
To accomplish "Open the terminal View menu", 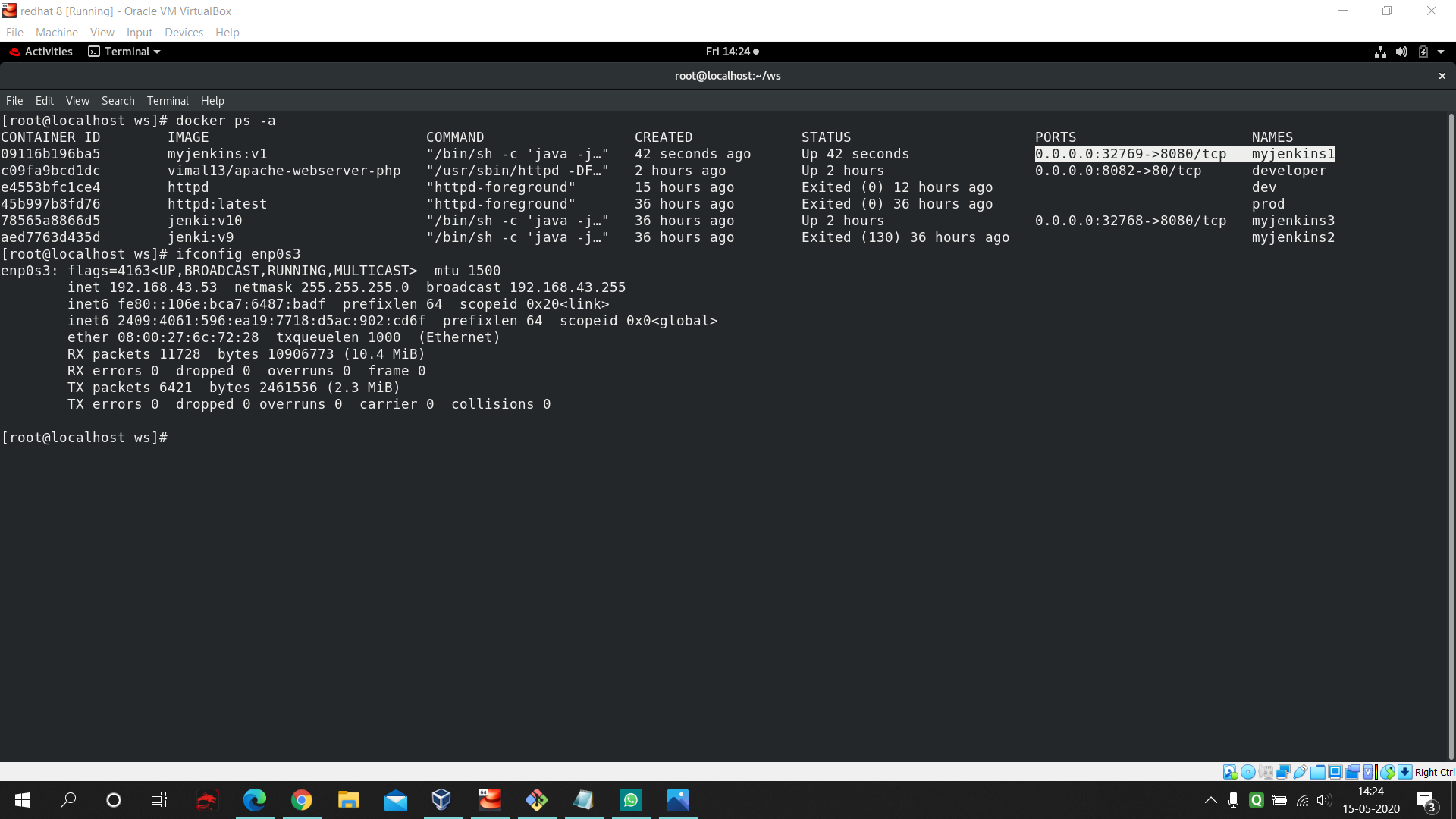I will pyautogui.click(x=77, y=101).
